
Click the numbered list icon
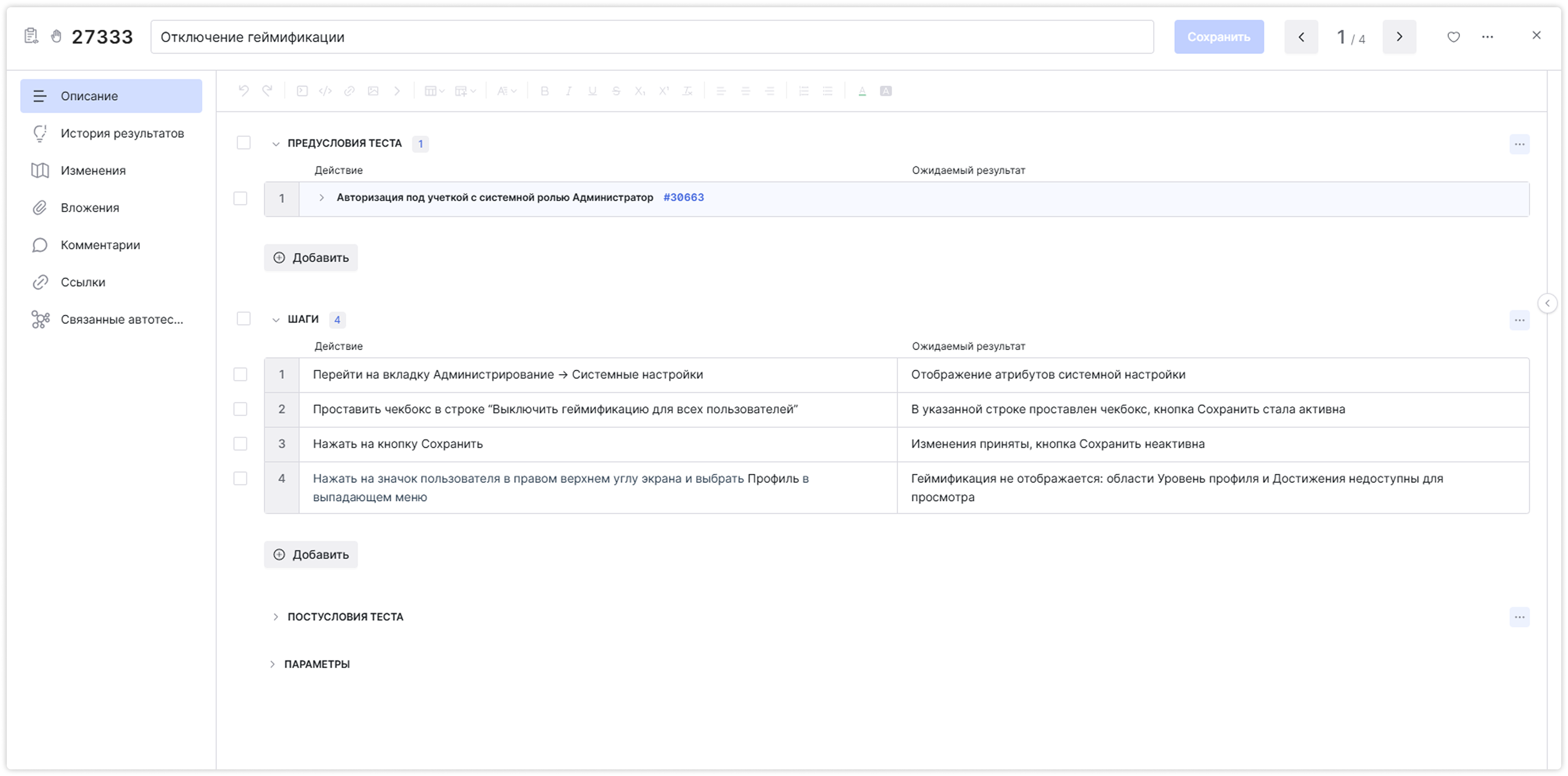click(804, 91)
